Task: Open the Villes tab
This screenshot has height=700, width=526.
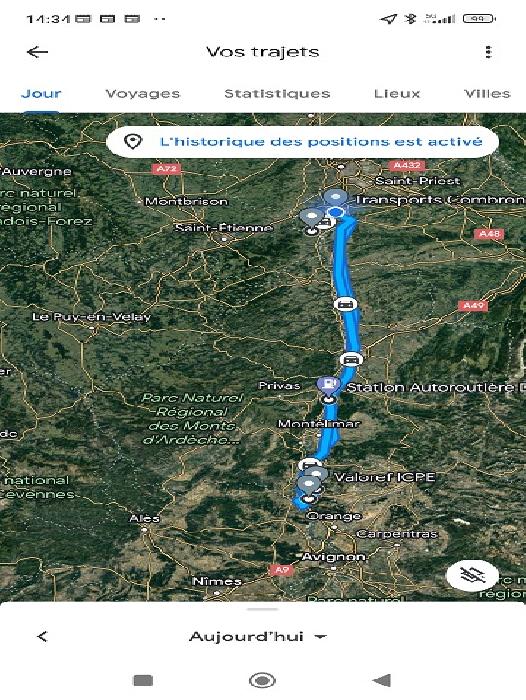Action: (x=487, y=93)
